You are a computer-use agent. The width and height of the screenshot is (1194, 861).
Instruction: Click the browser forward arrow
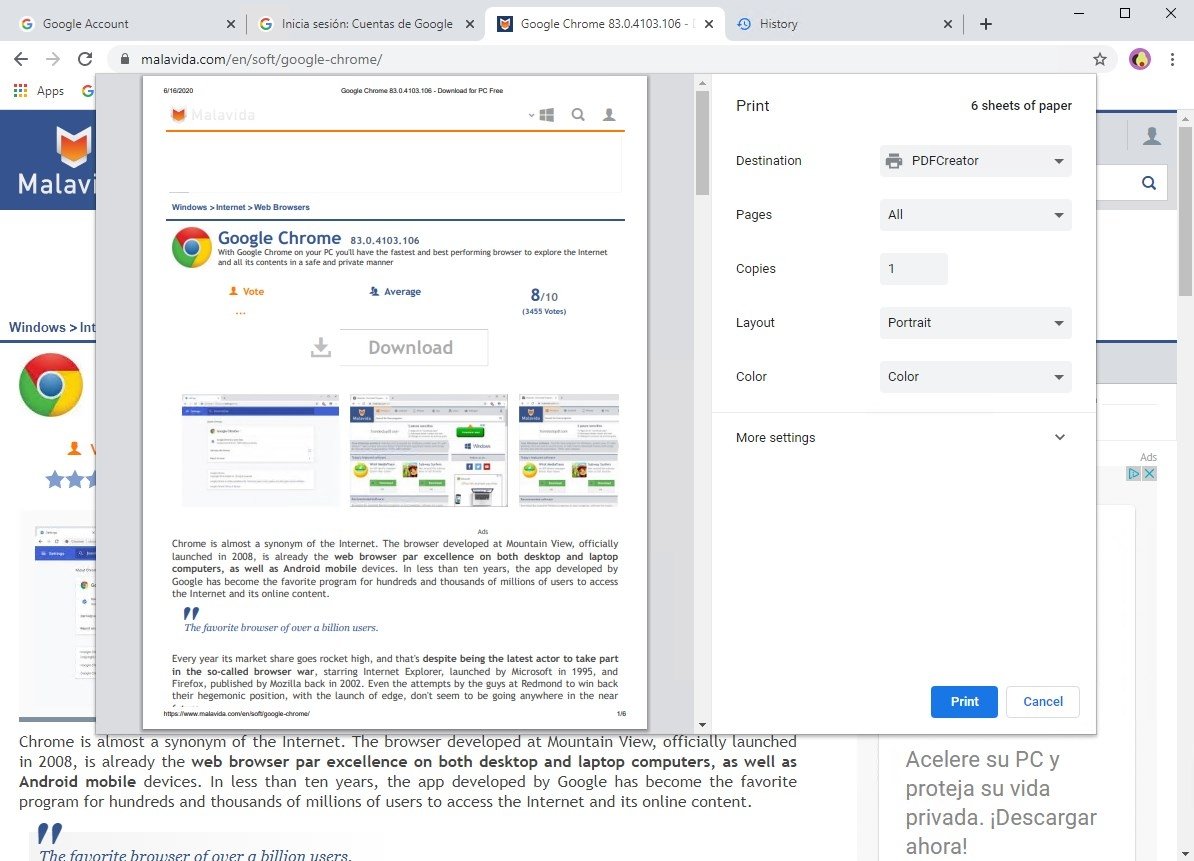53,59
